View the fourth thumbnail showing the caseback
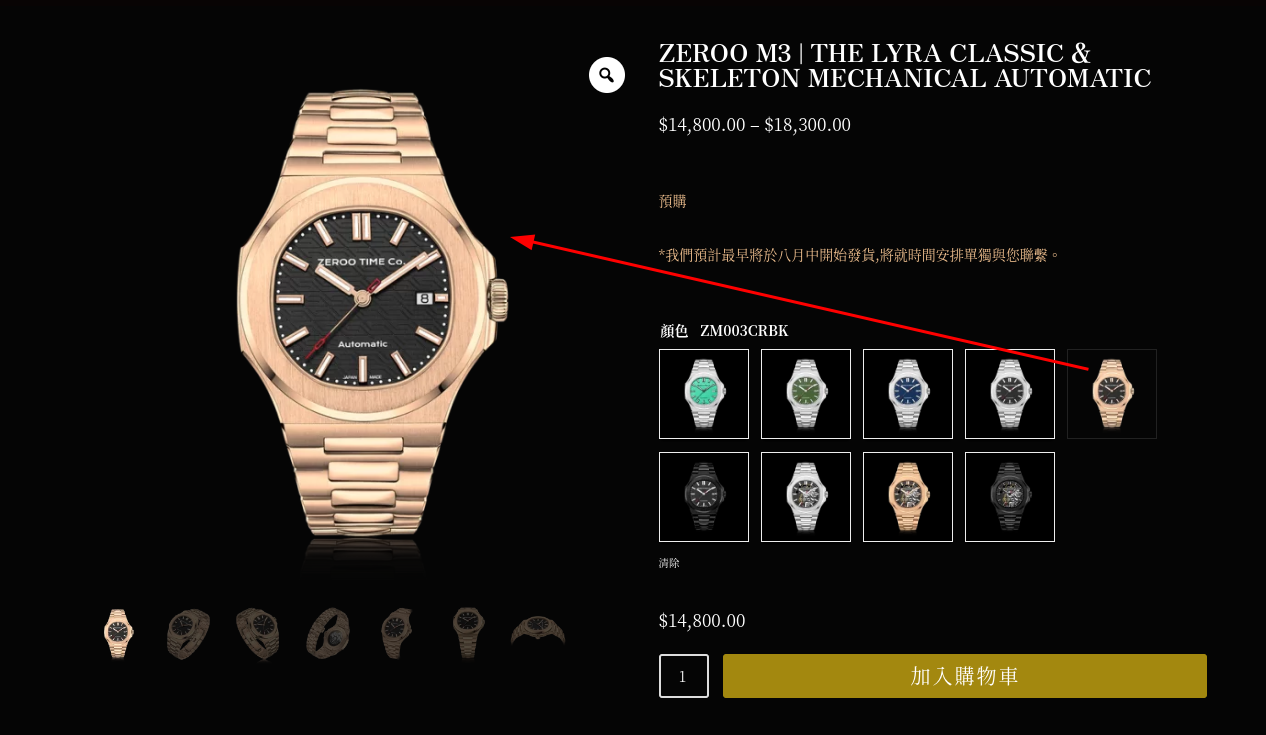This screenshot has height=735, width=1266. point(328,634)
